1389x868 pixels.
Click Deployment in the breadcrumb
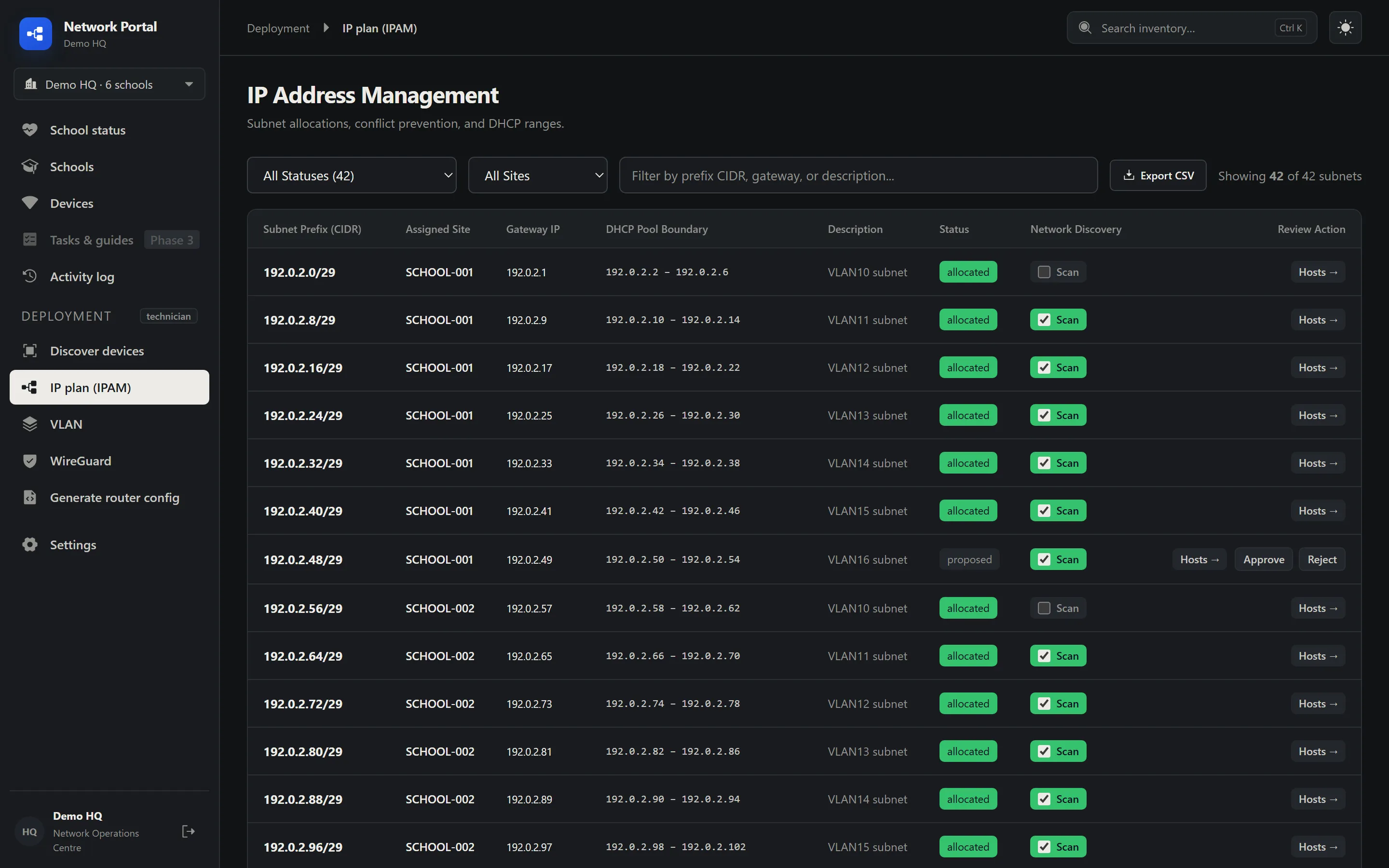point(278,28)
